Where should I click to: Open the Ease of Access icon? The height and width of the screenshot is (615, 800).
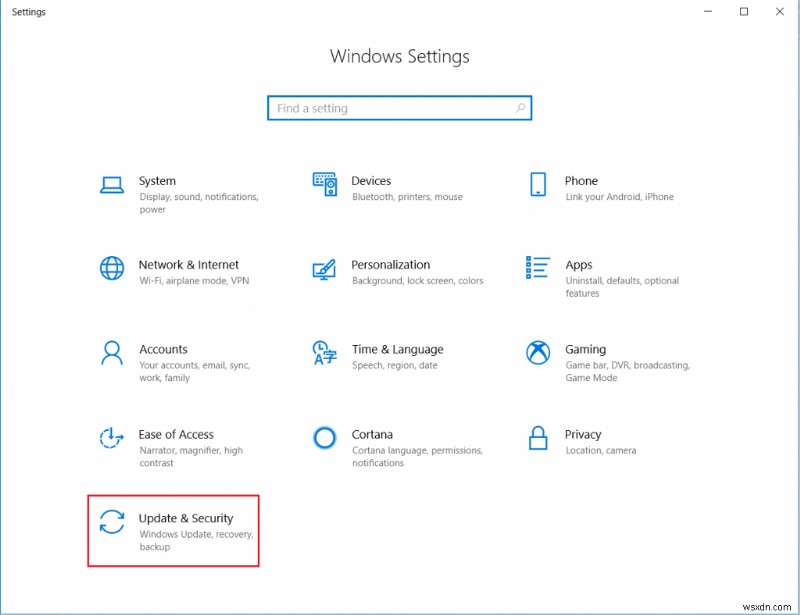point(112,438)
